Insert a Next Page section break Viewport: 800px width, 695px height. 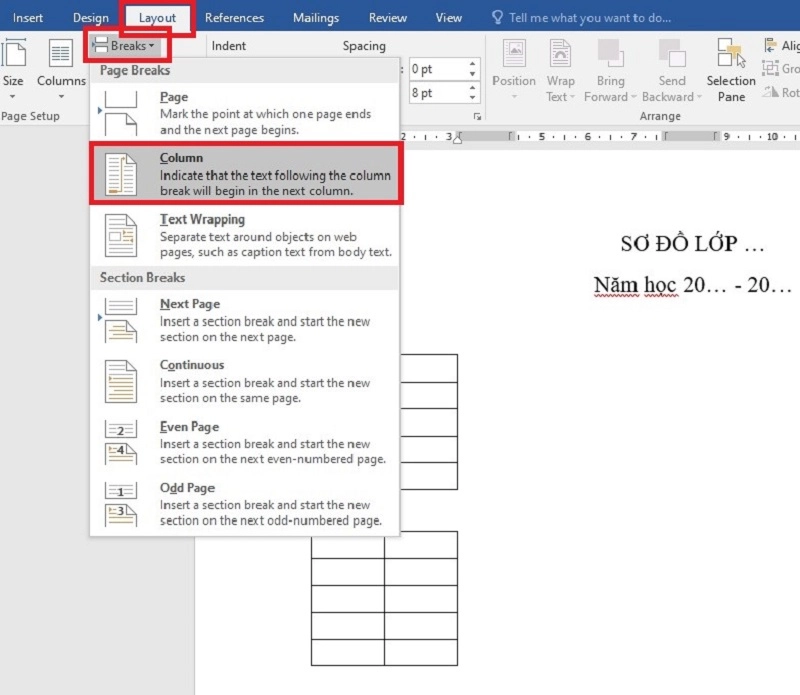(x=245, y=320)
